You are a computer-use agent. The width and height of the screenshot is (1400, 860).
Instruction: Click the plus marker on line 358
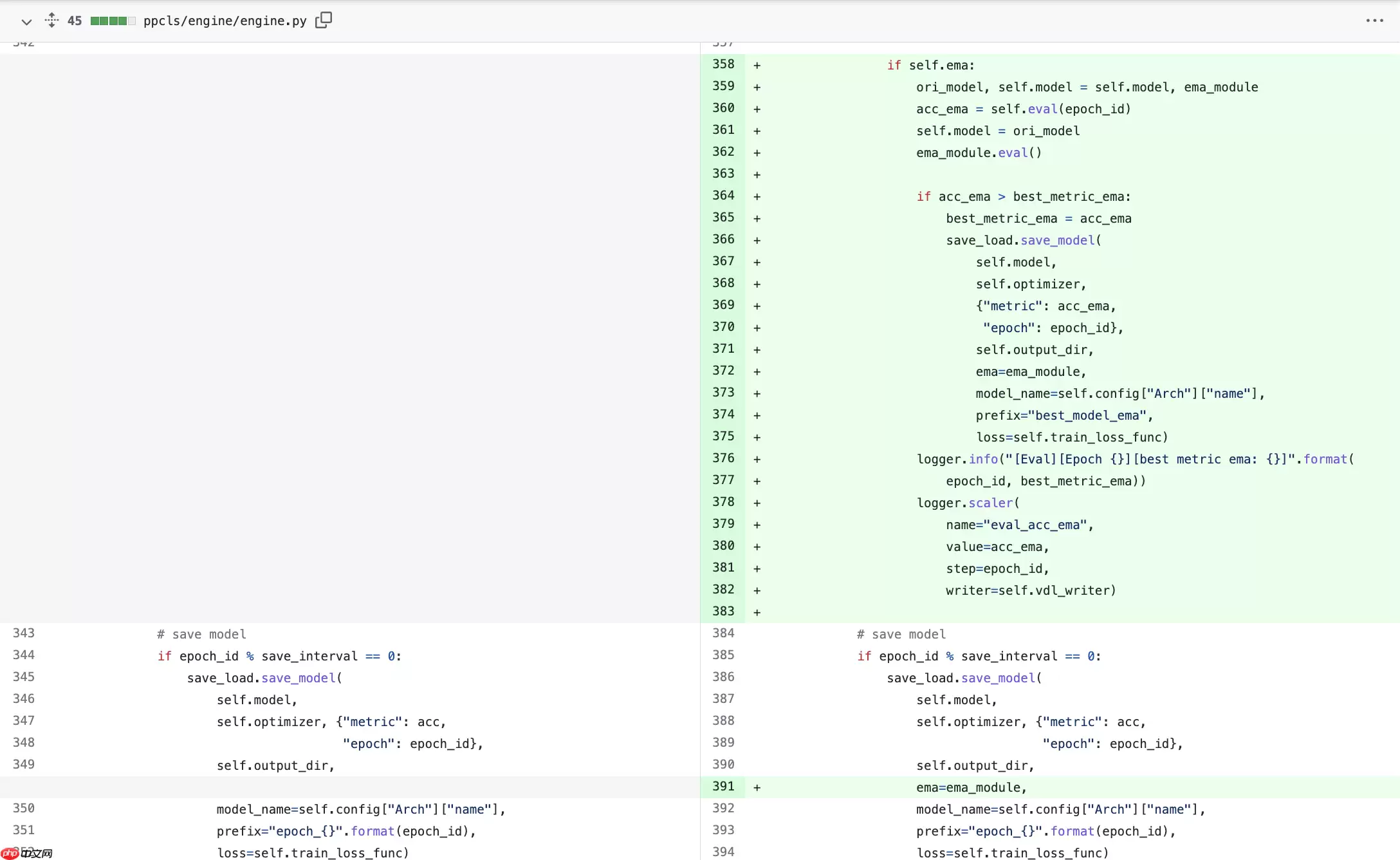[x=757, y=66]
